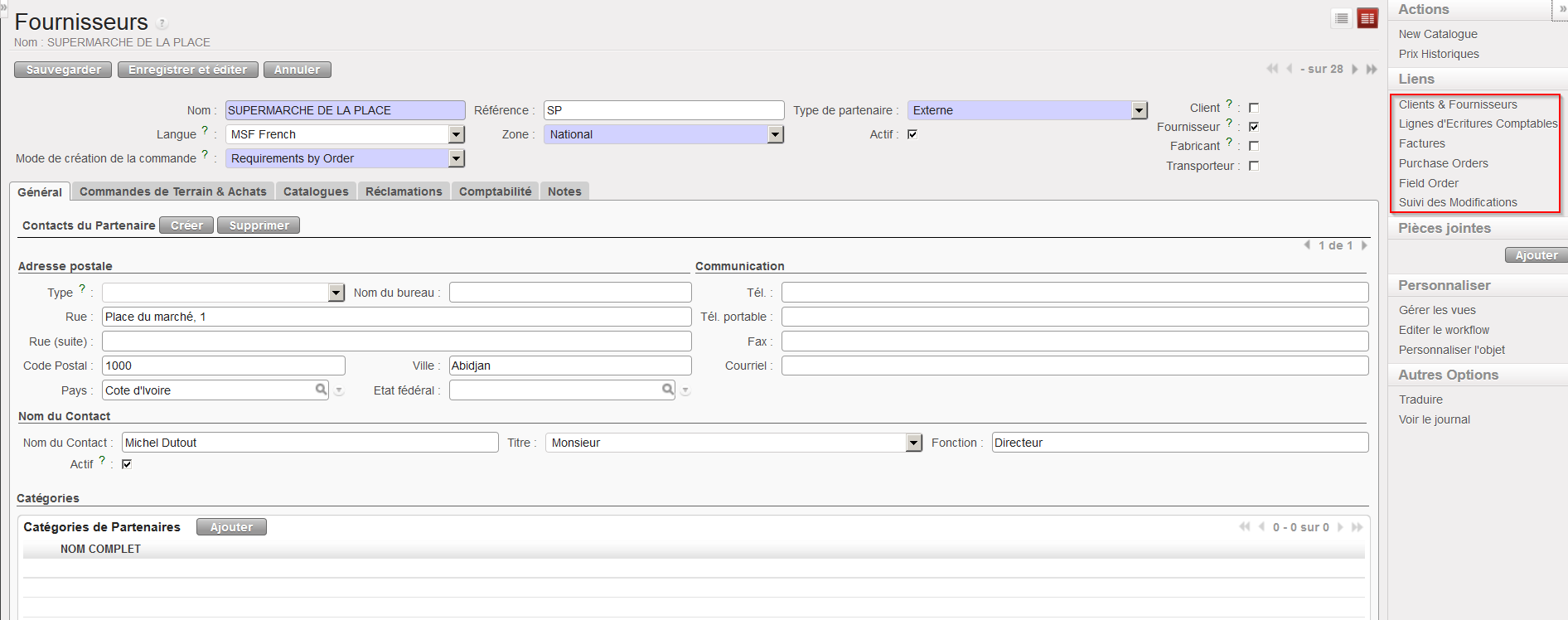
Task: Click into the Courriel input field
Action: 1074,366
